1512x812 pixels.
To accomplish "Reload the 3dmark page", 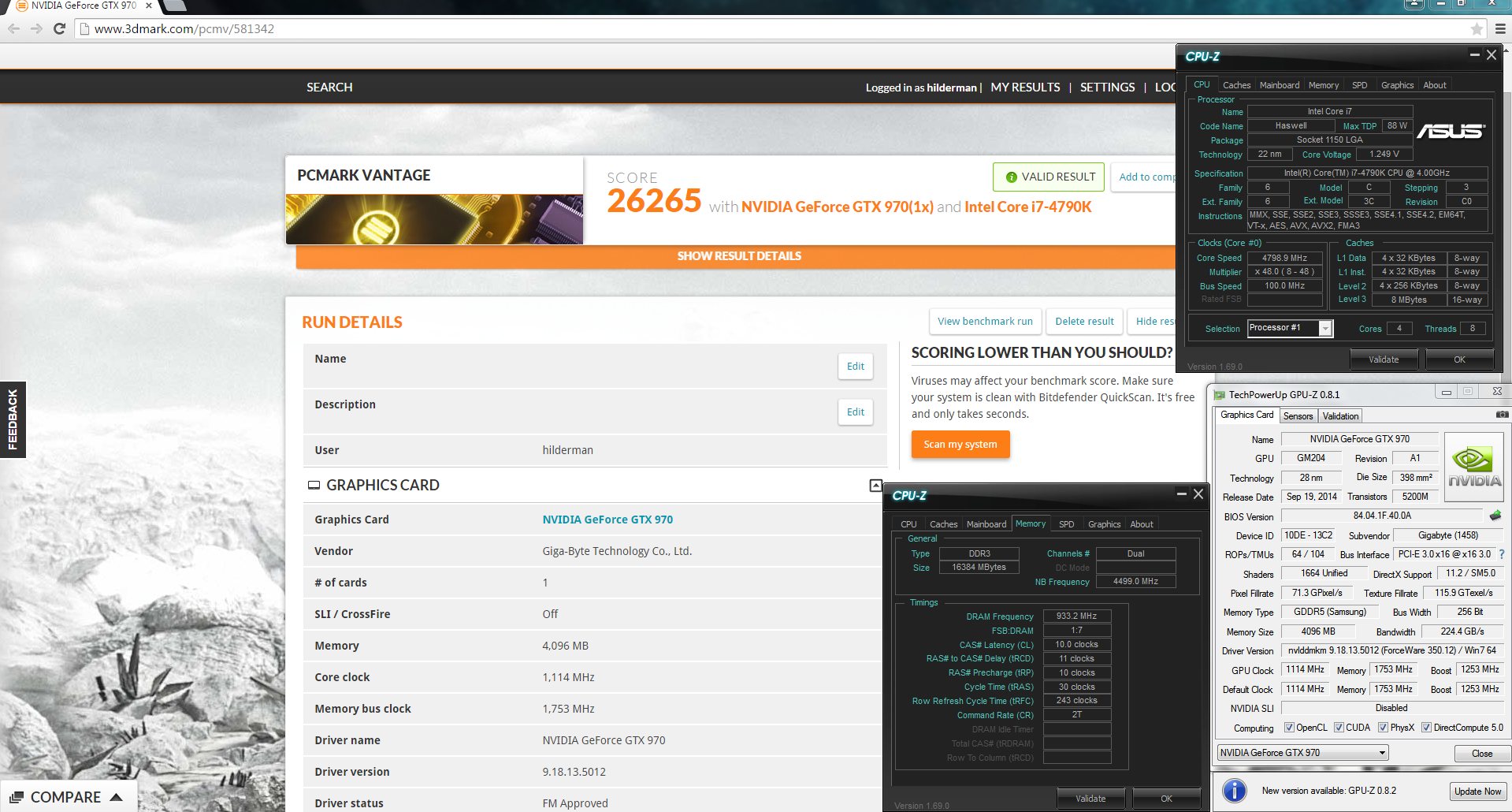I will point(59,28).
